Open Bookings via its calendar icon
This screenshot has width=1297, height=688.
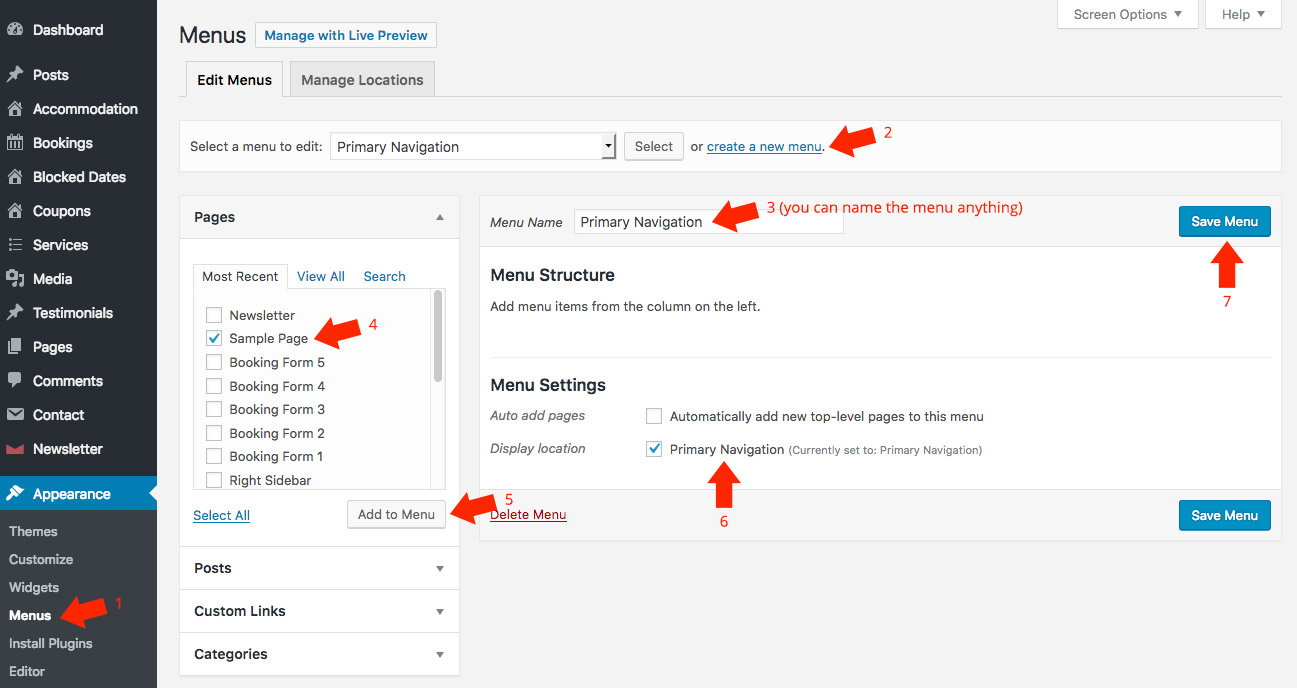tap(15, 143)
